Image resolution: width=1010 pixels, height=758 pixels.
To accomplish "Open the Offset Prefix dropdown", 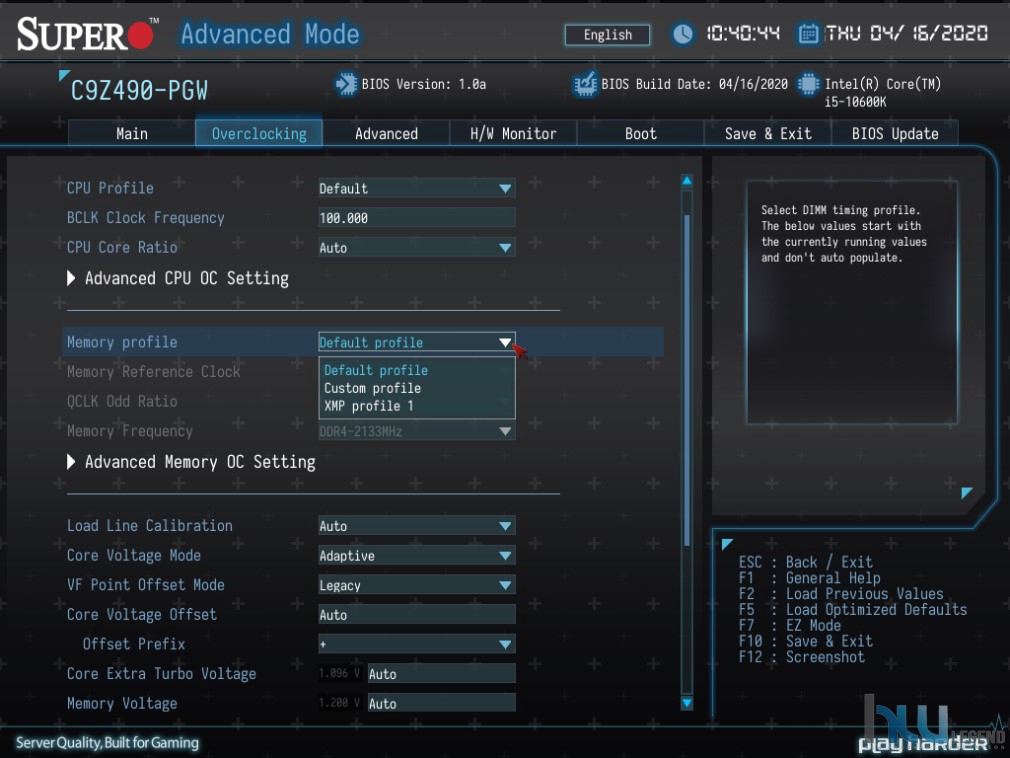I will 417,645.
